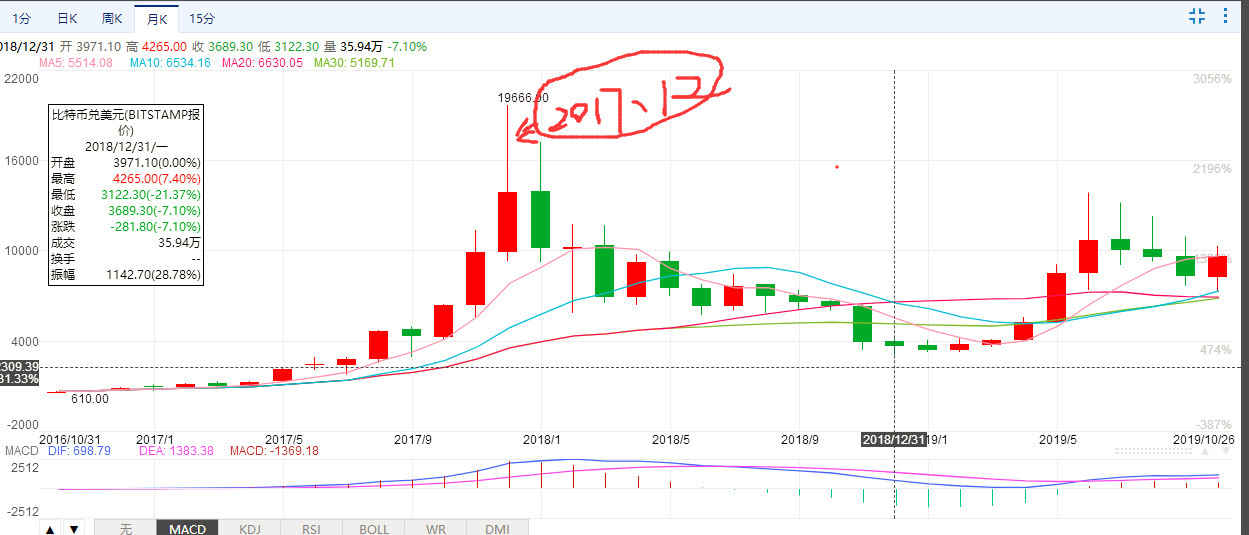Switch to the 周K weekly chart tab

click(112, 18)
